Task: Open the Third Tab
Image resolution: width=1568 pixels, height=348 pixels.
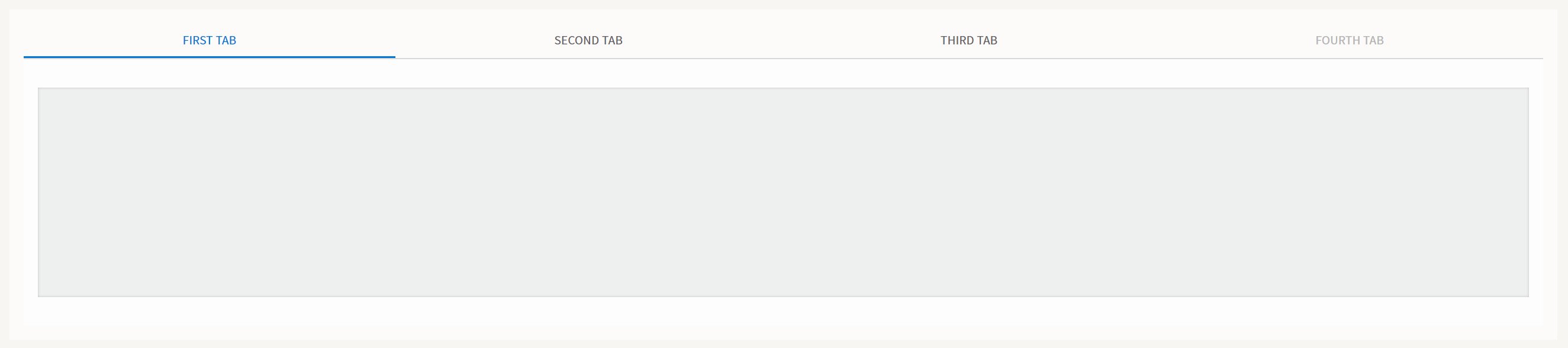Action: click(968, 40)
